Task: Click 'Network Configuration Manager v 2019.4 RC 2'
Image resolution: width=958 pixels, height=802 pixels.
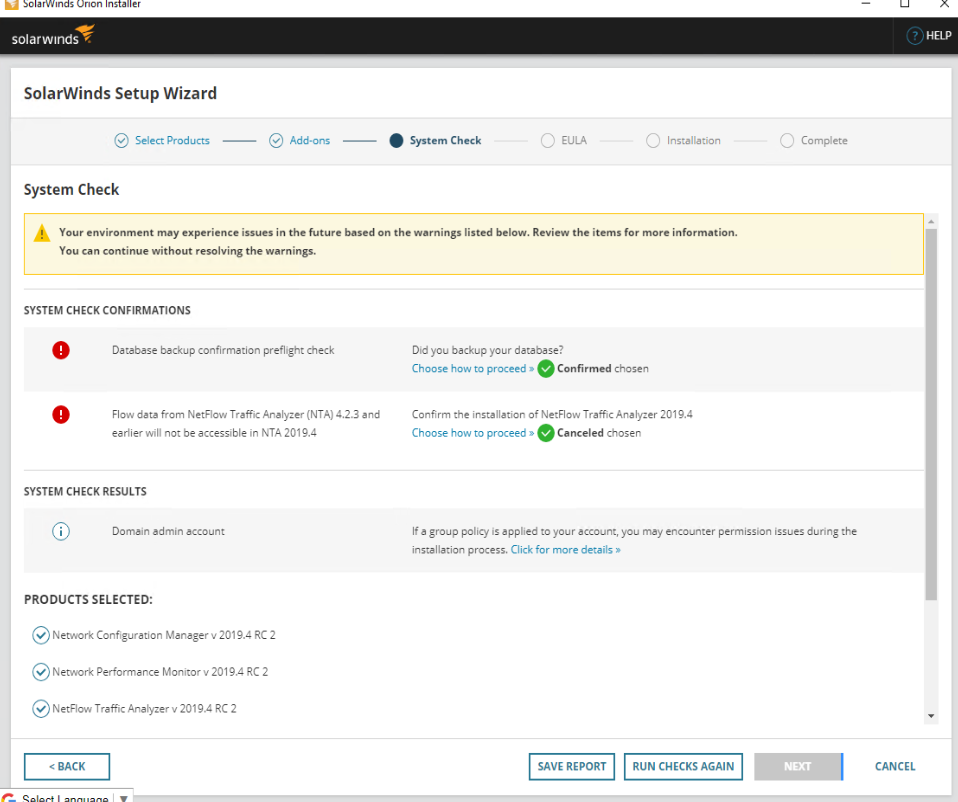Action: 164,635
